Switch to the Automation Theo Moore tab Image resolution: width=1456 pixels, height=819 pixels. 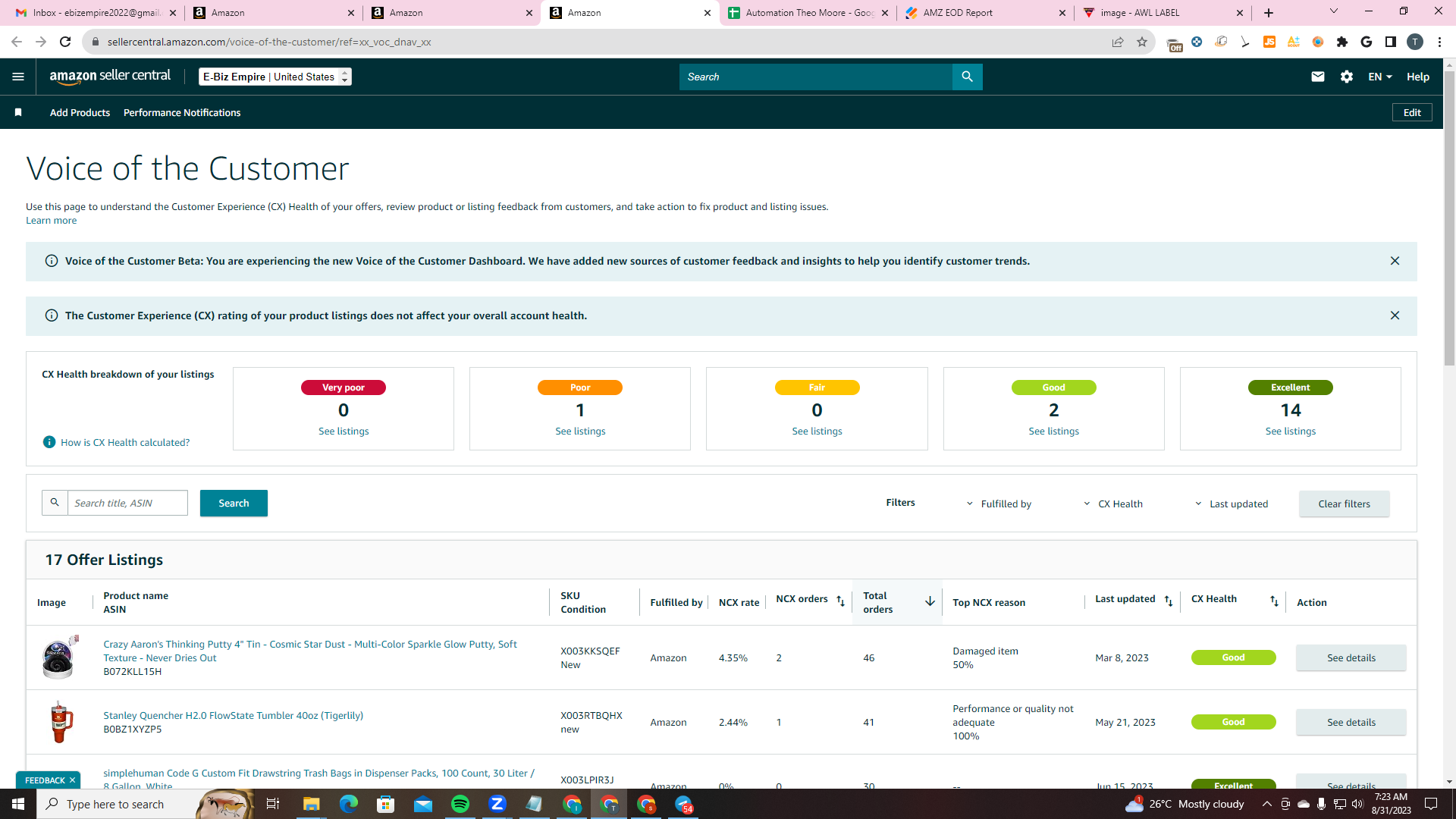808,13
